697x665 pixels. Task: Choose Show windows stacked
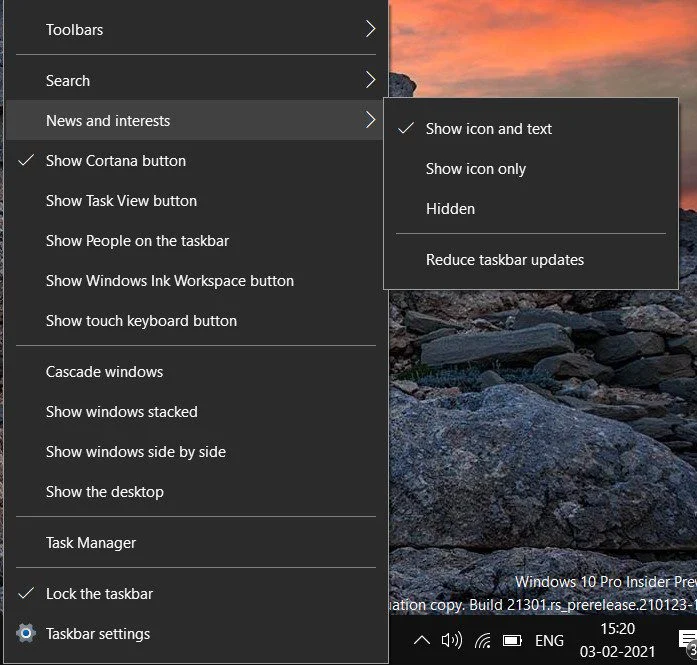click(x=196, y=412)
